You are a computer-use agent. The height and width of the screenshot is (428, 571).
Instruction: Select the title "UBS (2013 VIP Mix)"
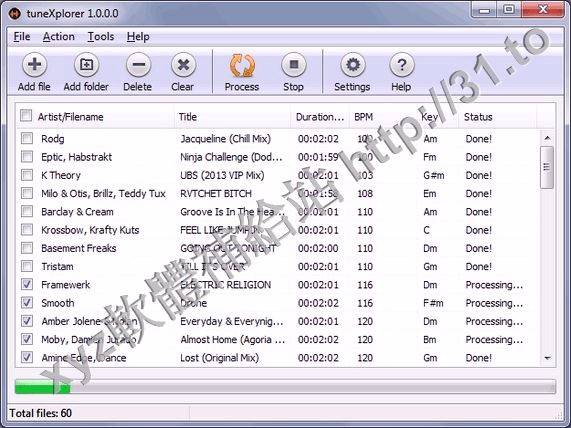coord(222,175)
